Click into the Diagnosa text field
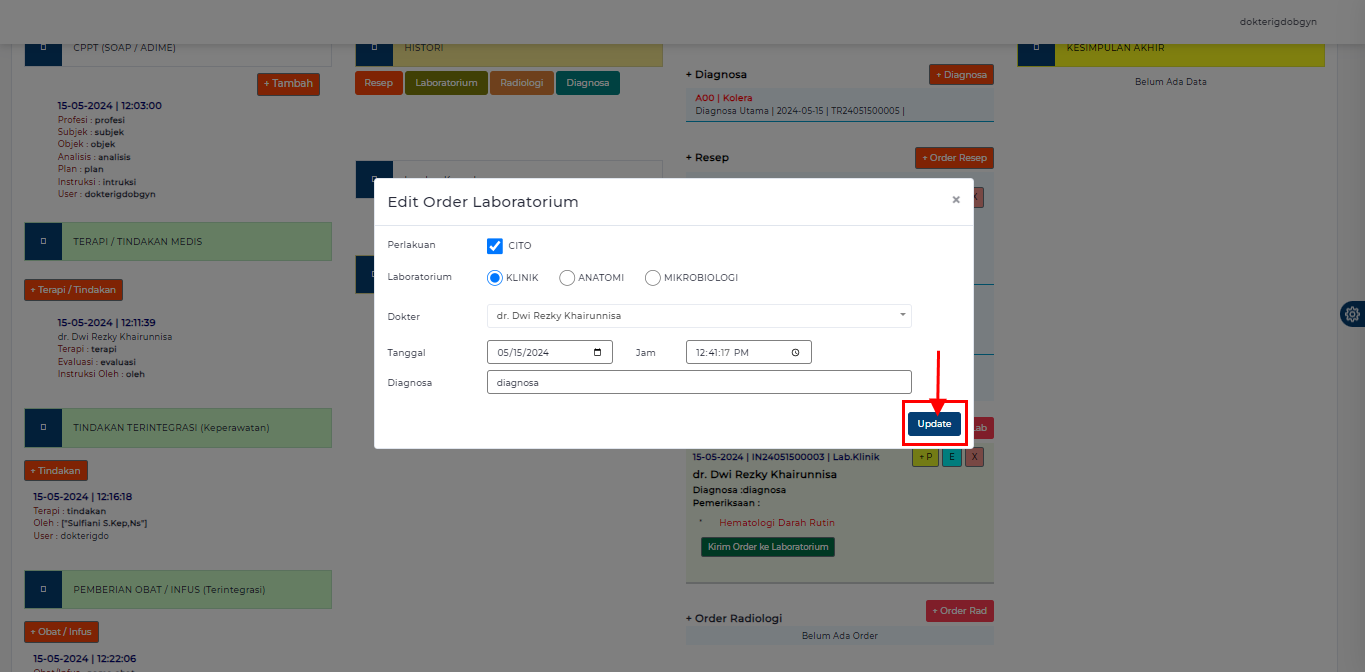 point(699,382)
